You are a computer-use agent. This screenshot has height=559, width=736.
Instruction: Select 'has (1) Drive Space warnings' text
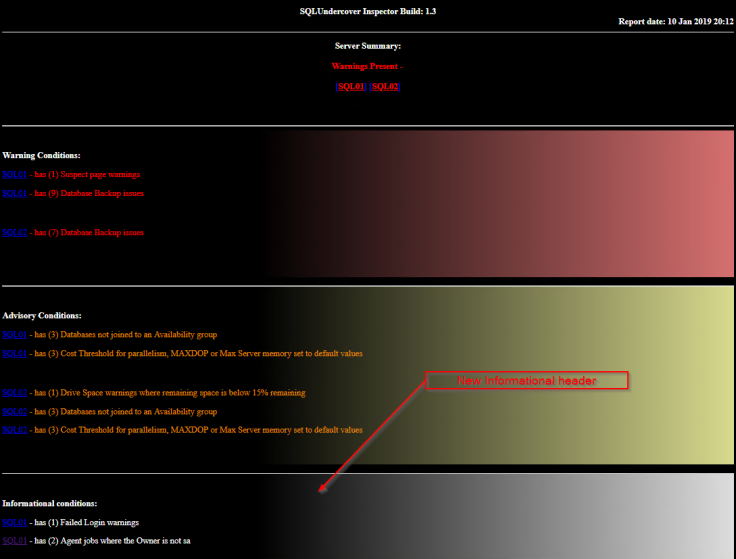coord(170,393)
